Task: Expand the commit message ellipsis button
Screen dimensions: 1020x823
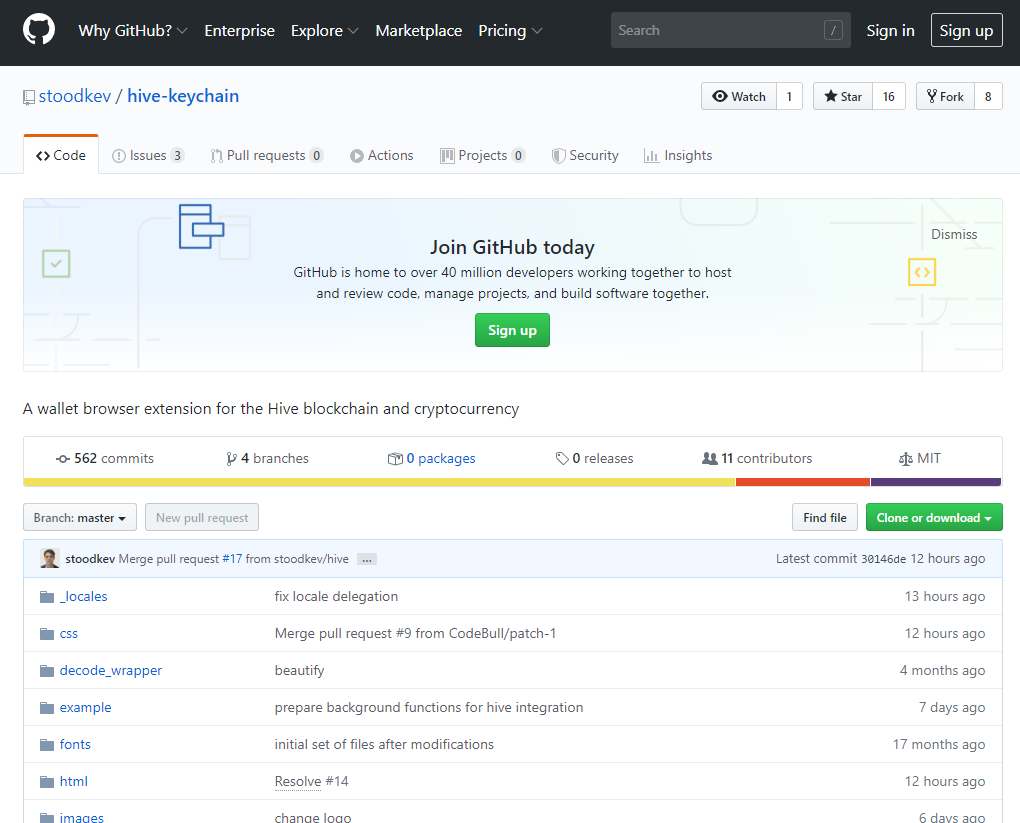Action: click(367, 560)
